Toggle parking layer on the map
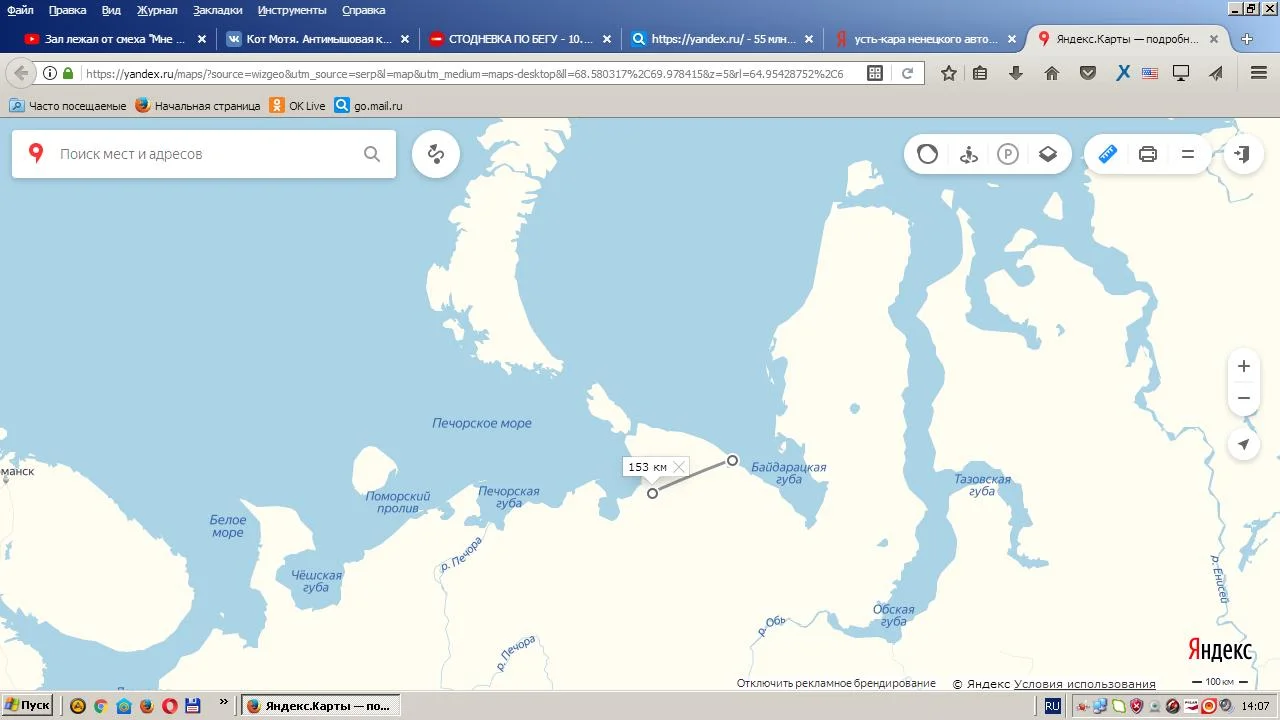 pos(1008,154)
